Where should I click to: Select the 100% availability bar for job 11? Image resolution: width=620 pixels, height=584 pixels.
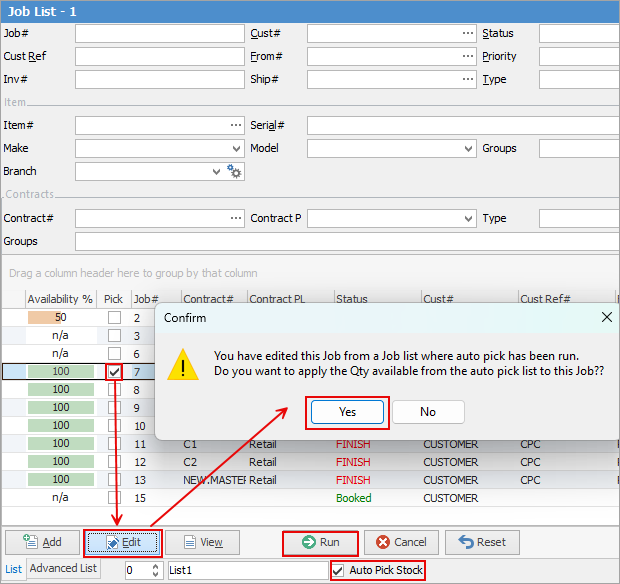(61, 444)
